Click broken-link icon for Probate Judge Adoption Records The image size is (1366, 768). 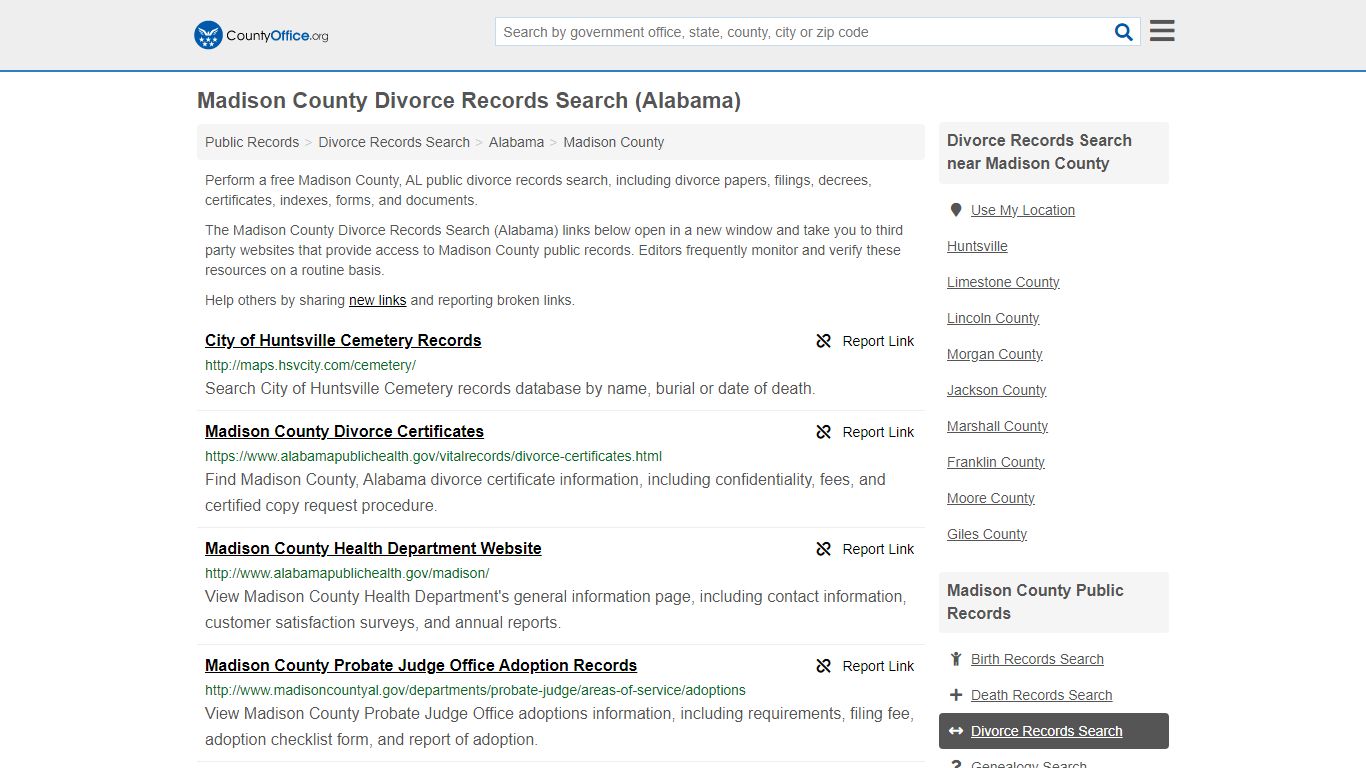824,666
